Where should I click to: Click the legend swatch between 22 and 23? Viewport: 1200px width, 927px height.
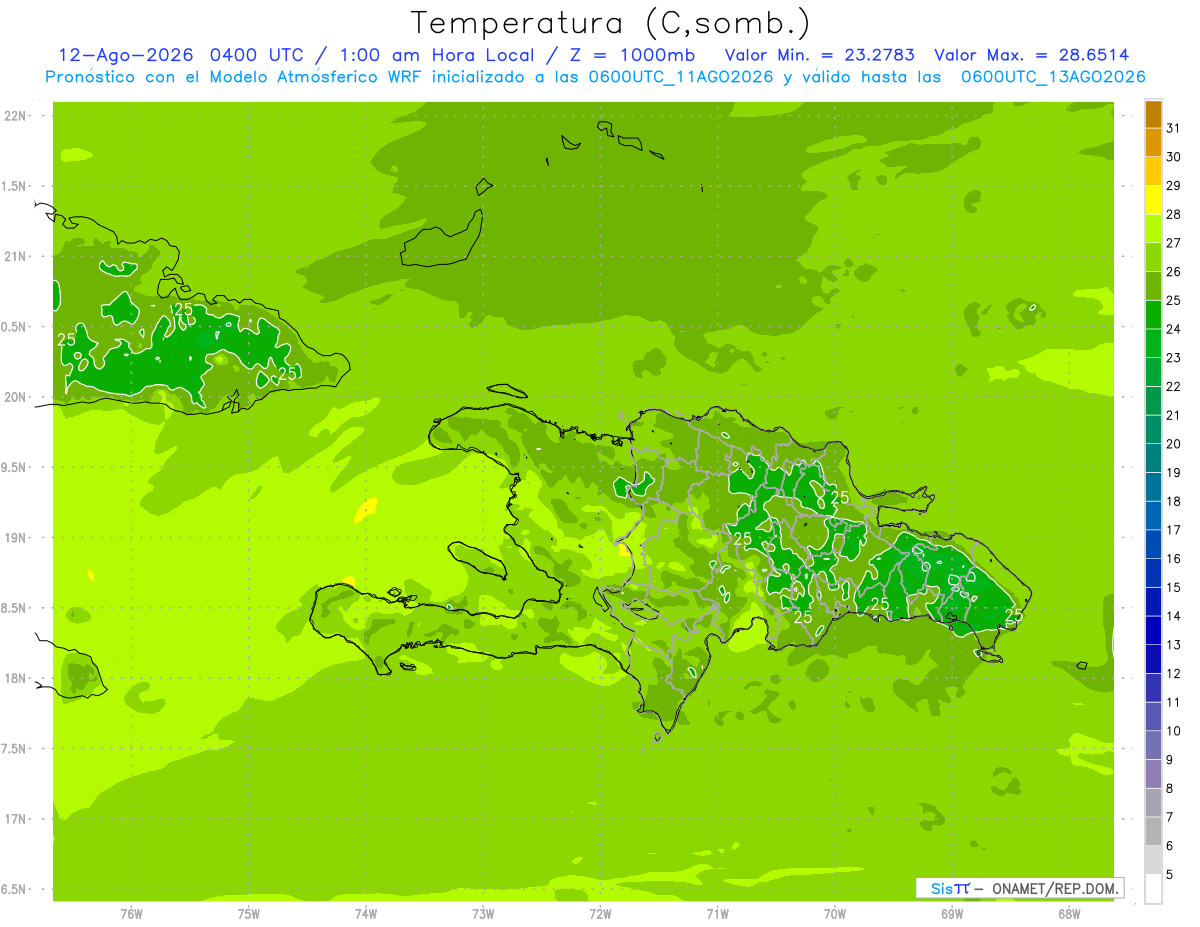1153,372
